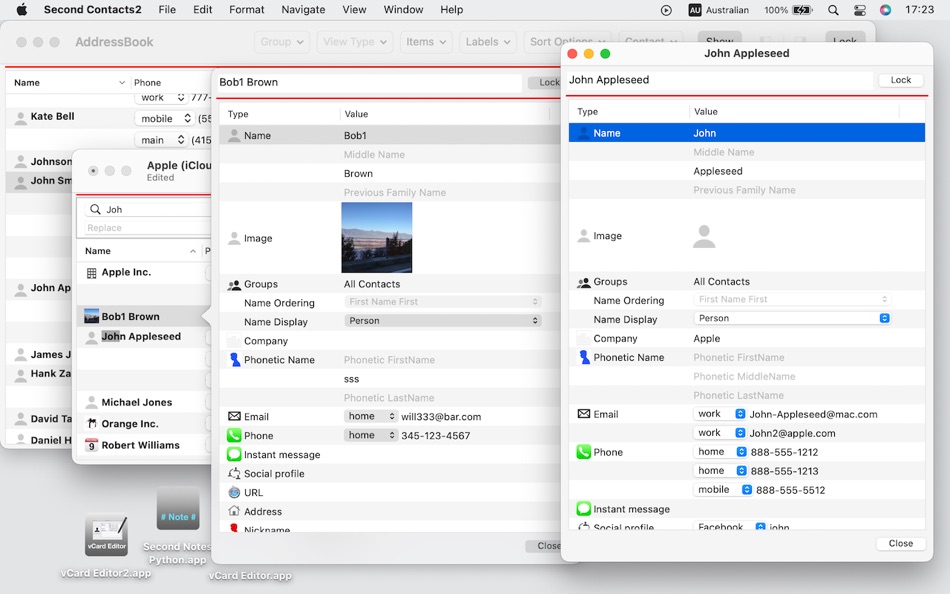Open Labels toolbar menu in AddressBook window

(x=488, y=42)
